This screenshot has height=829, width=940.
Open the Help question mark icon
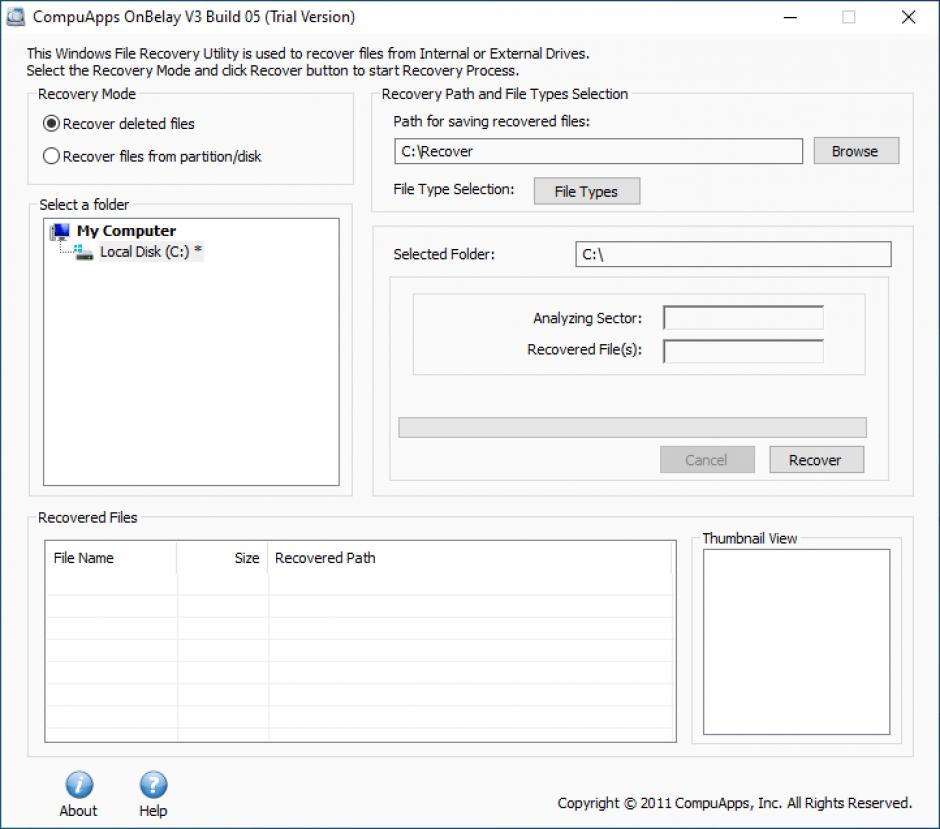point(153,784)
